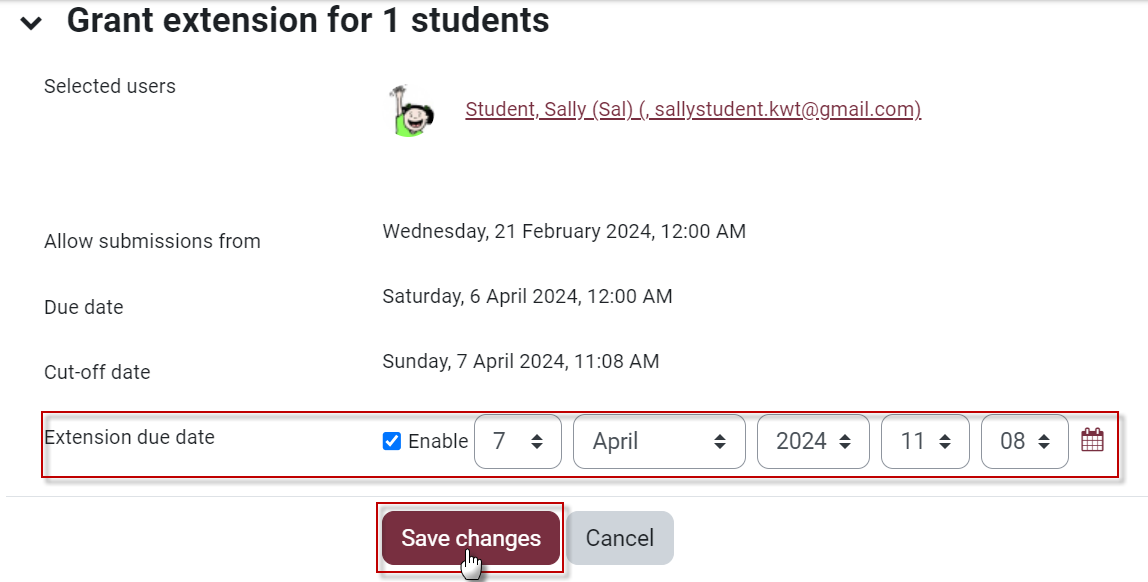Open the date picker calendar icon
This screenshot has width=1148, height=582.
[1092, 440]
